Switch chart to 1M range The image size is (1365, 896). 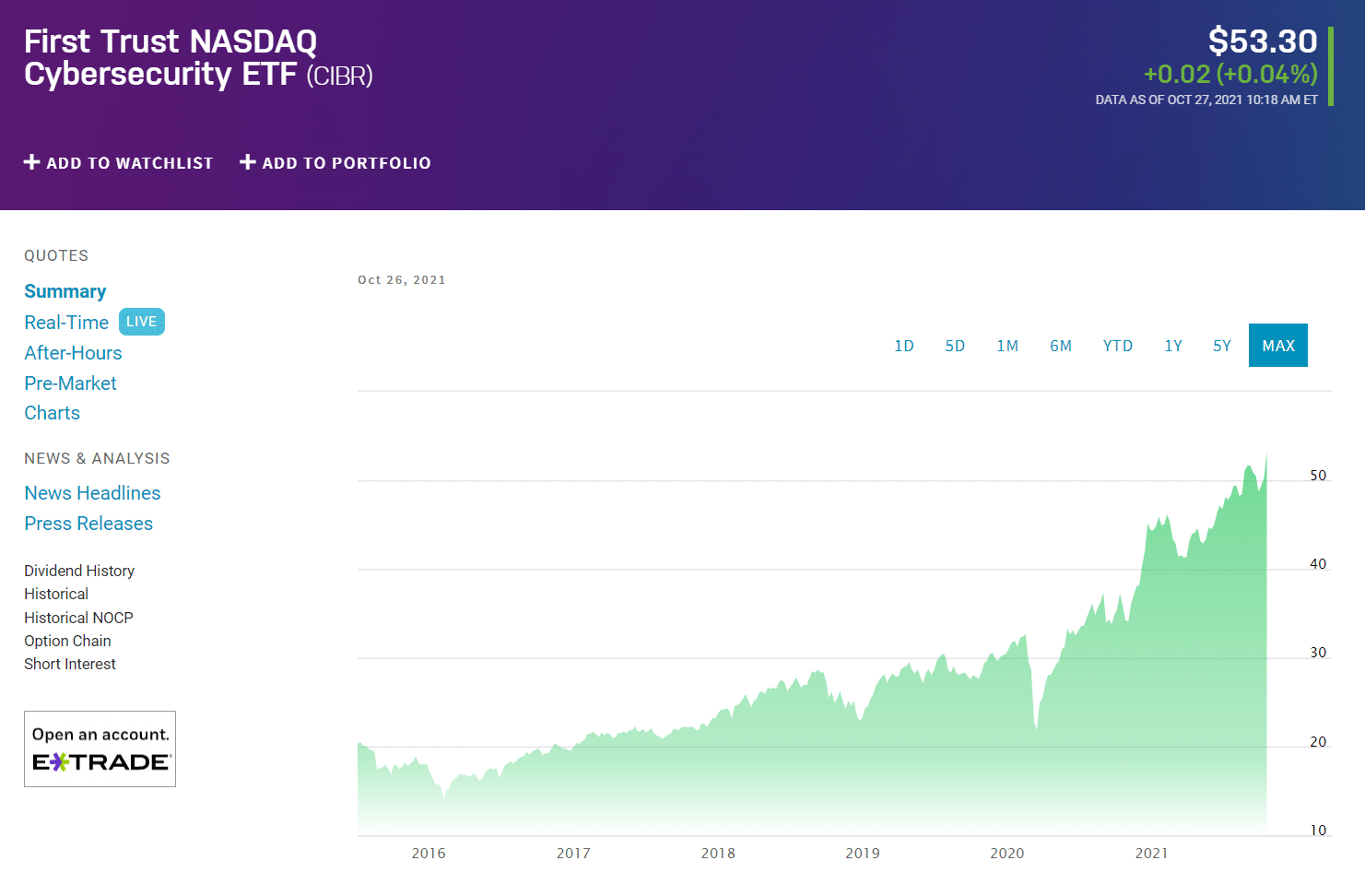(x=1007, y=346)
